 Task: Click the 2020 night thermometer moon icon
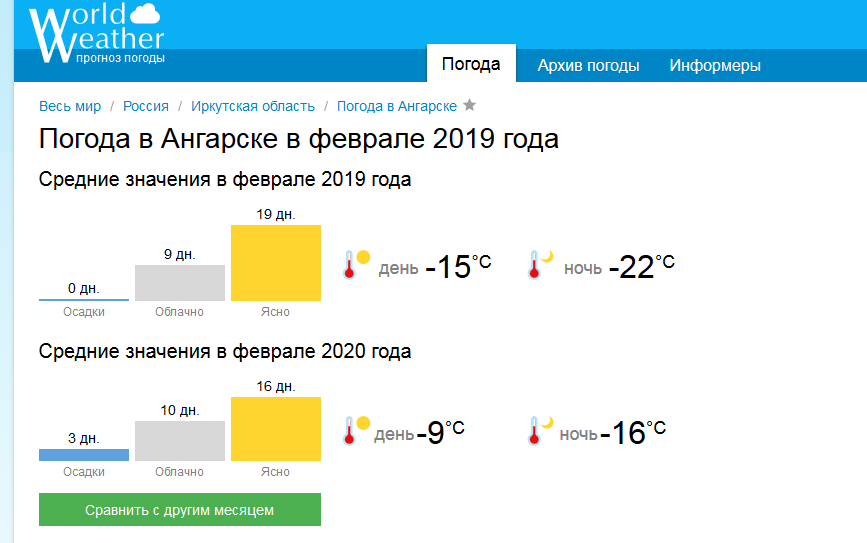[x=541, y=430]
